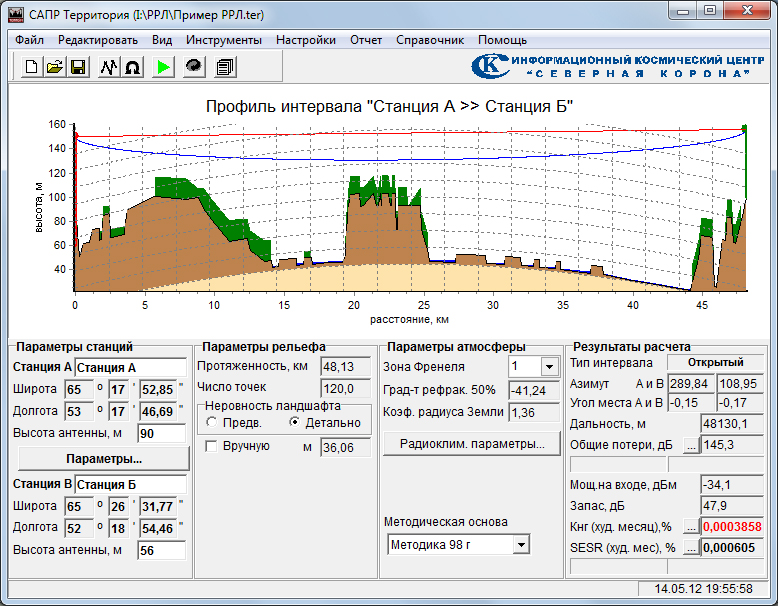The height and width of the screenshot is (606, 778).
Task: Open the Настройки menu
Action: pos(306,40)
